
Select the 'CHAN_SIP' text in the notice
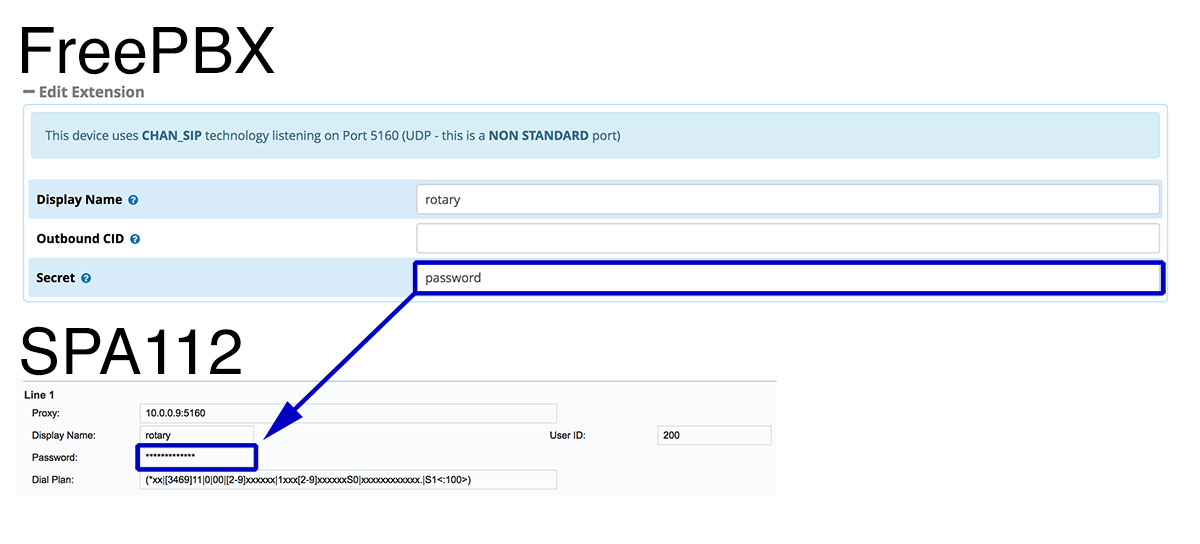point(172,135)
